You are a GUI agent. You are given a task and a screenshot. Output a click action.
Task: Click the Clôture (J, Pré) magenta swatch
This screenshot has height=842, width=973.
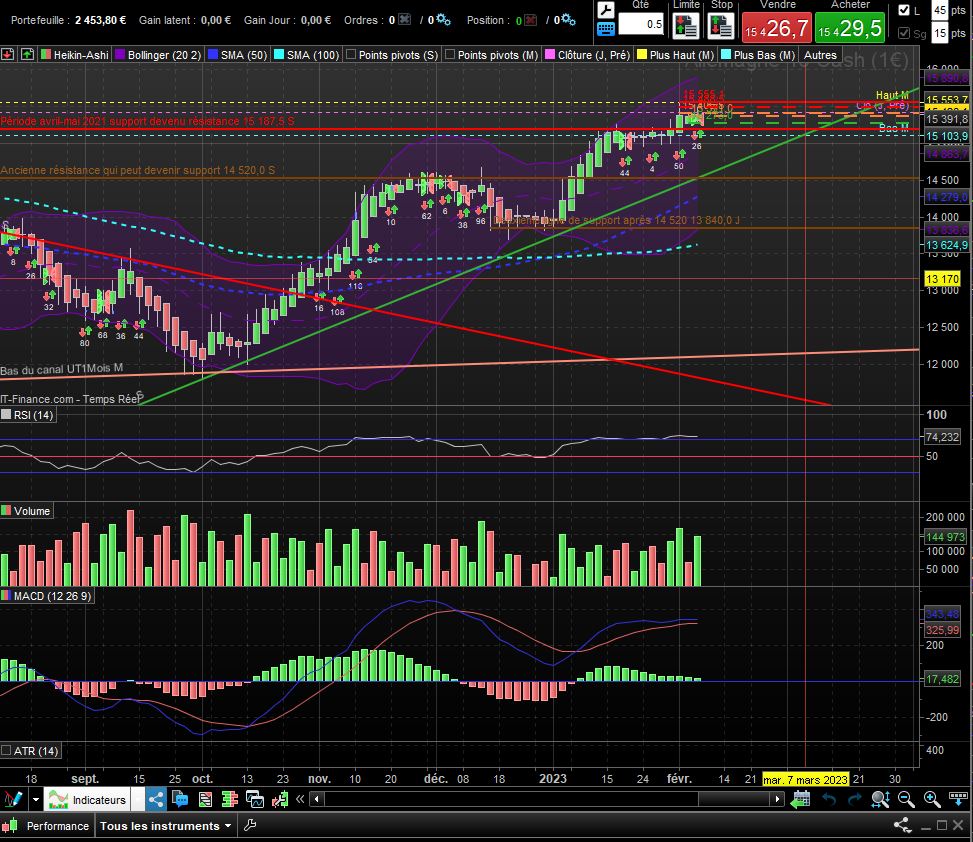[550, 55]
